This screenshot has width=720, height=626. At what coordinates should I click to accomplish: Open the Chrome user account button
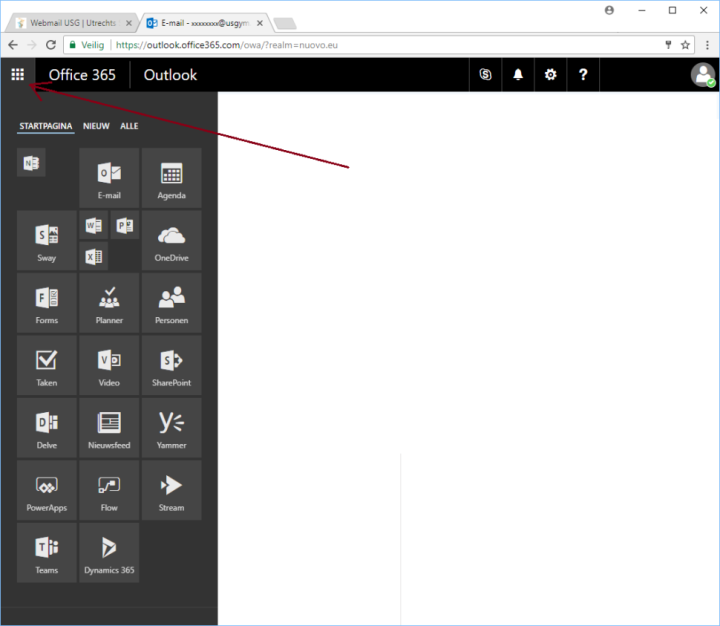click(609, 10)
